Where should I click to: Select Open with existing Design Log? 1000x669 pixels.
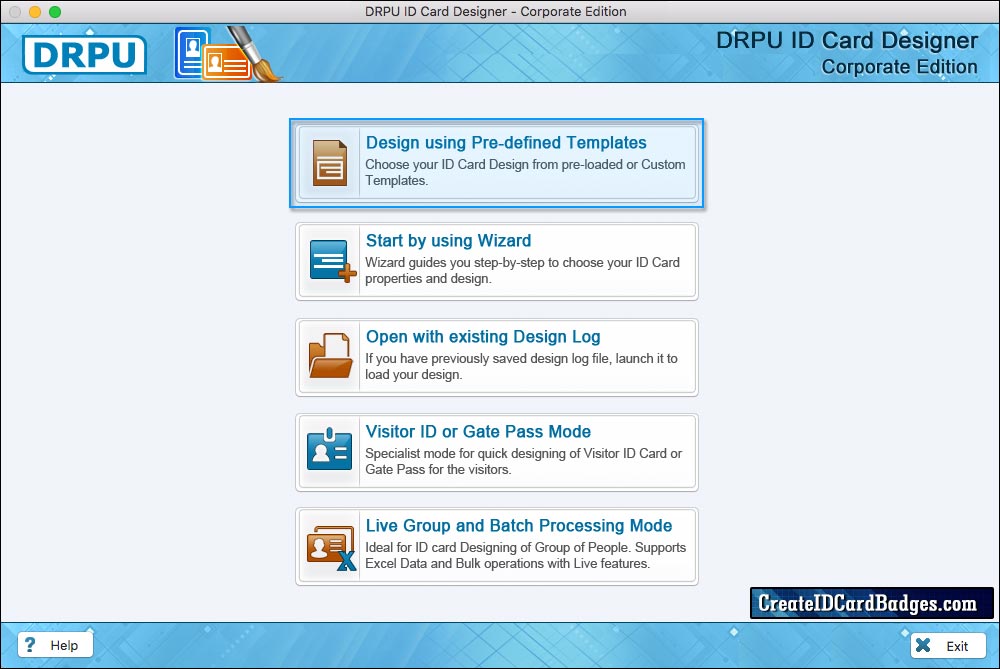(497, 357)
